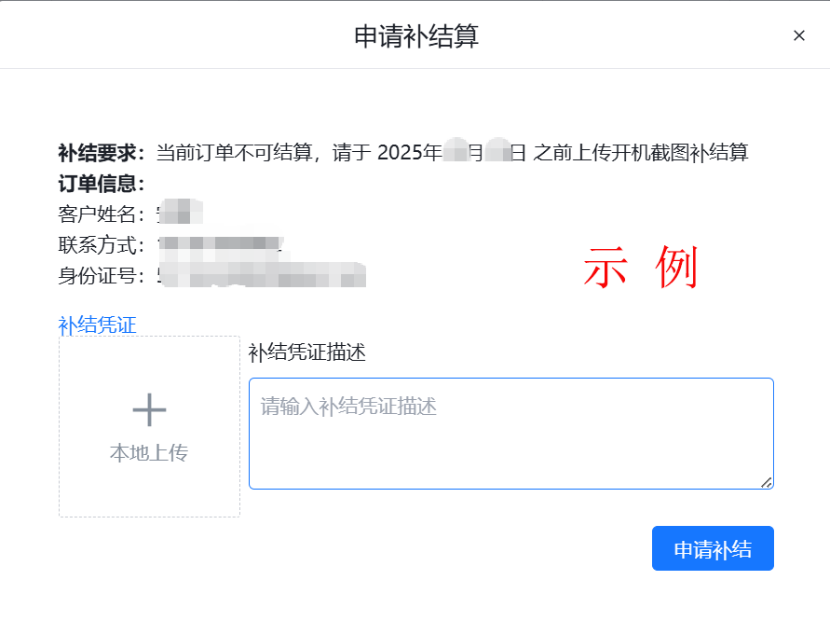
Task: Select the bold 订单信息 heading
Action: point(101,183)
